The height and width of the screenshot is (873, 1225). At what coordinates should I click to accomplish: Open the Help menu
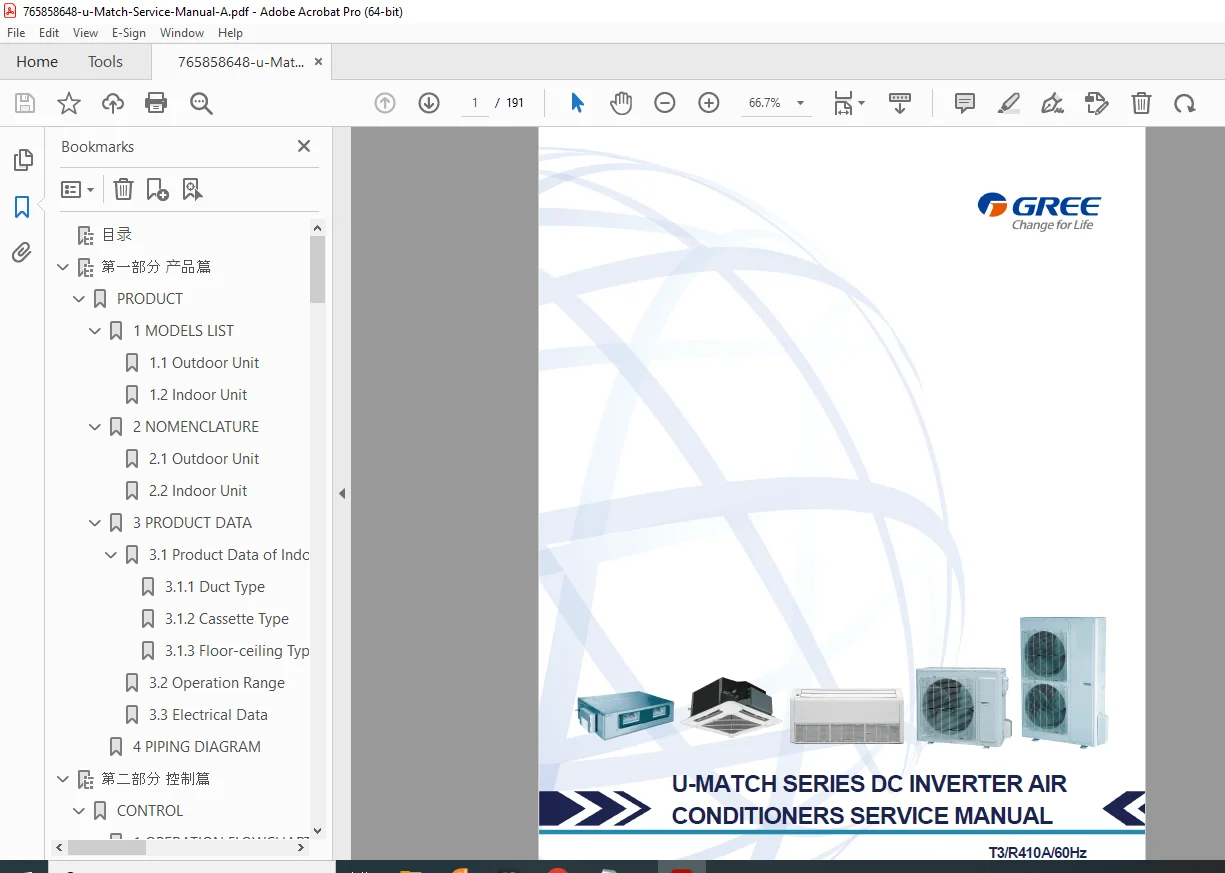pyautogui.click(x=231, y=33)
